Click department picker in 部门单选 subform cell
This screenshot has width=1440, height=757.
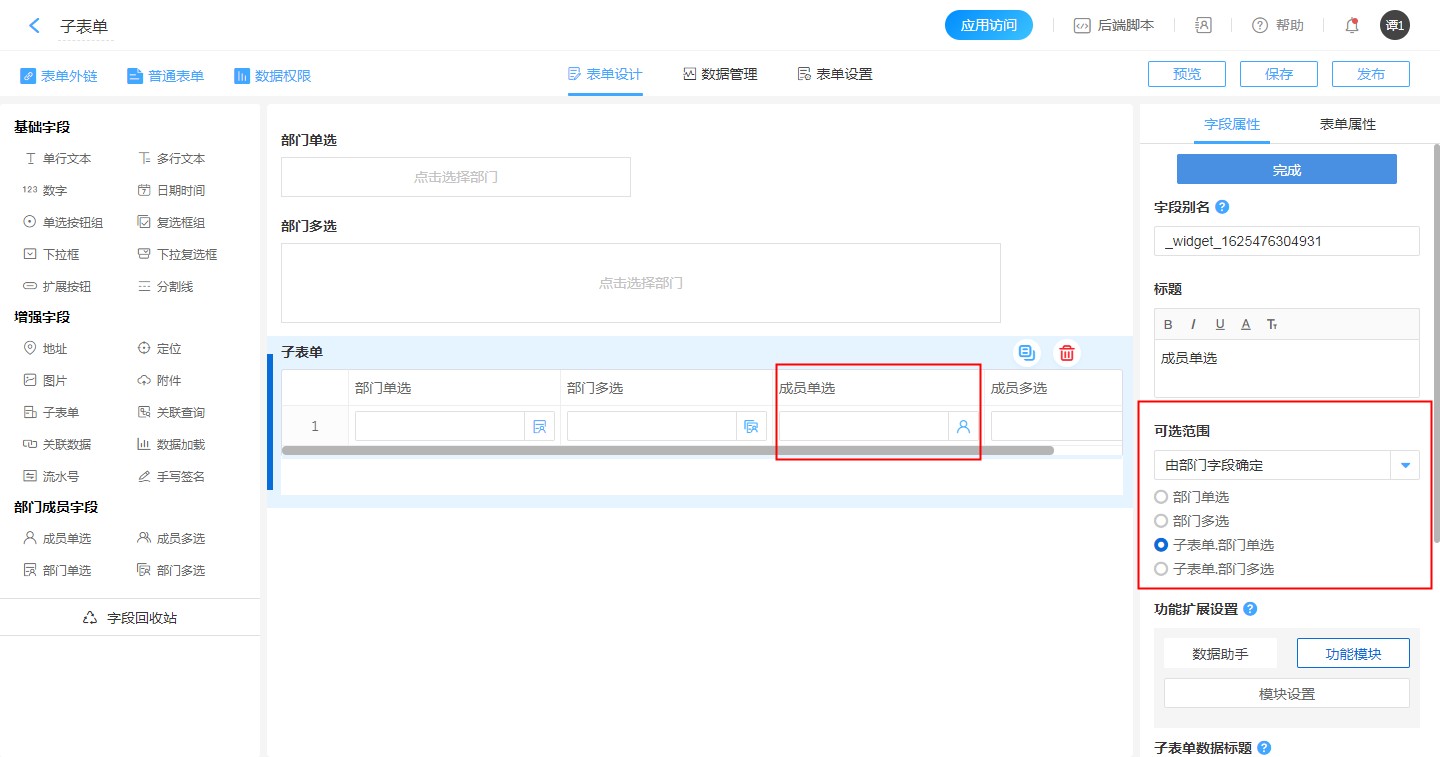coord(539,426)
